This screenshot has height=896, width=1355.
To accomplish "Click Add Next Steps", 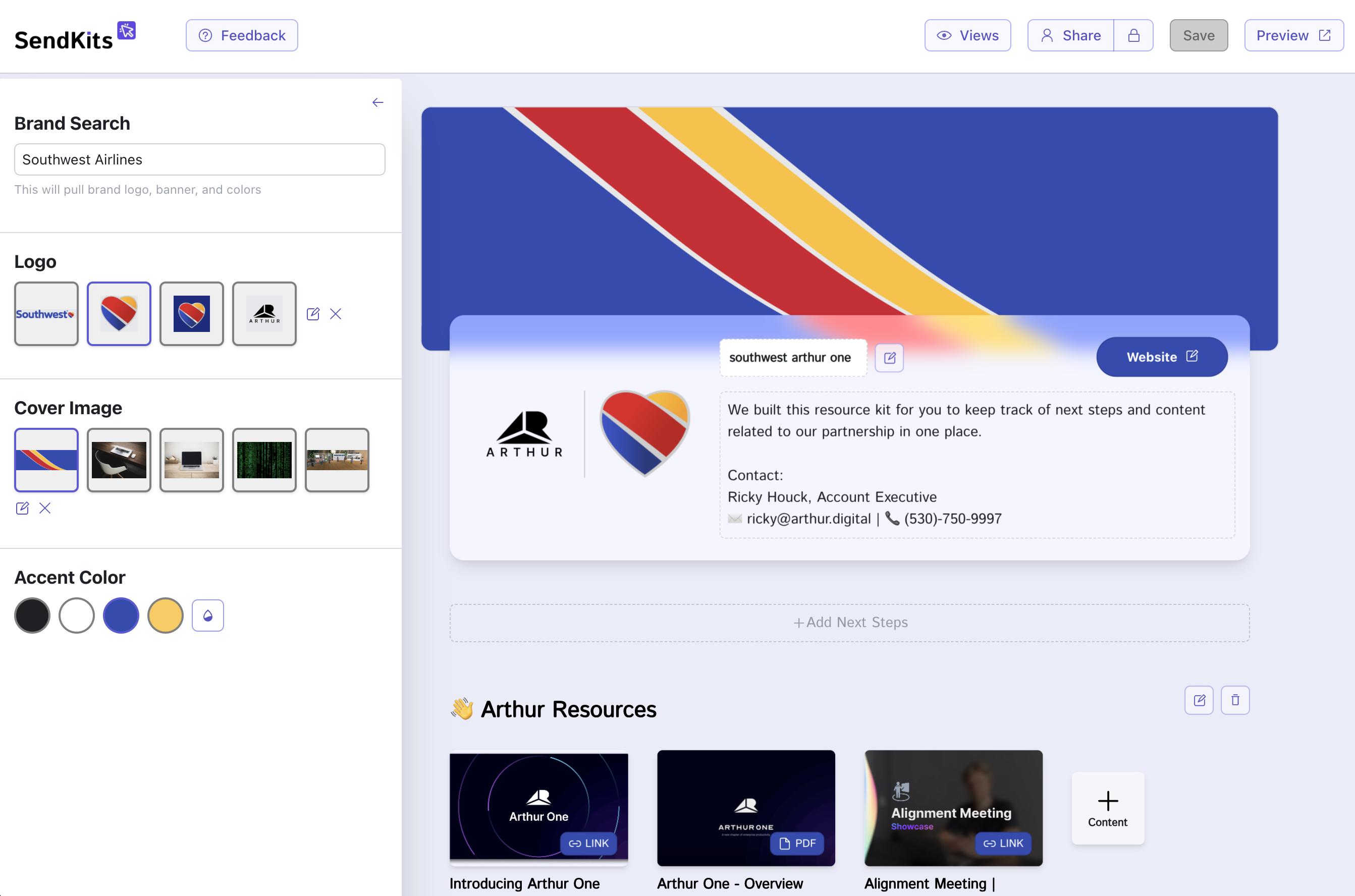I will pyautogui.click(x=850, y=623).
